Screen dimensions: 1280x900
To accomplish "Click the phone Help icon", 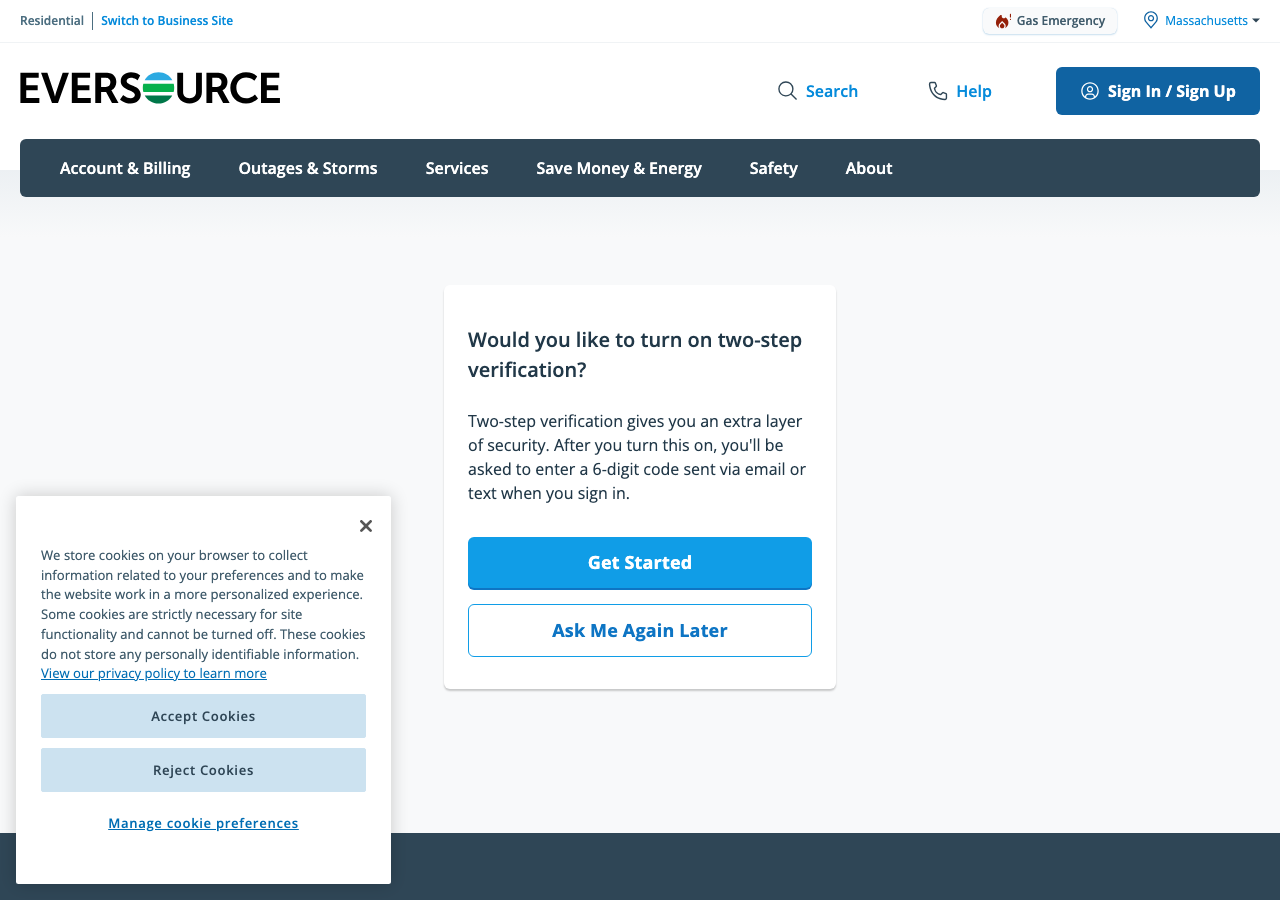I will 938,91.
